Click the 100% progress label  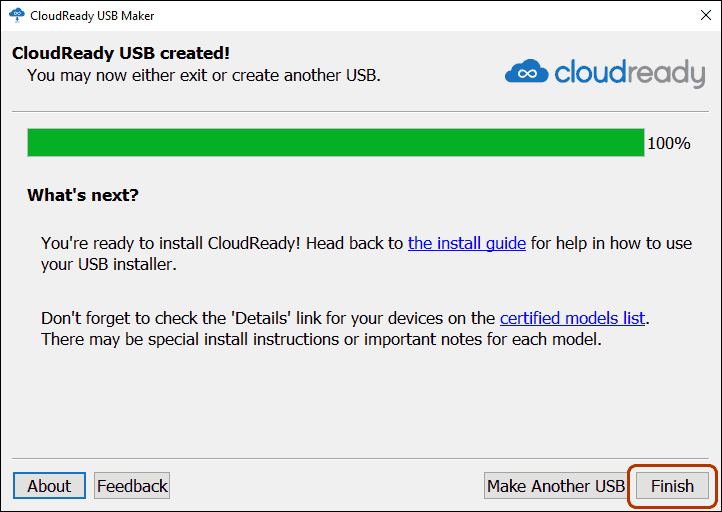(669, 143)
